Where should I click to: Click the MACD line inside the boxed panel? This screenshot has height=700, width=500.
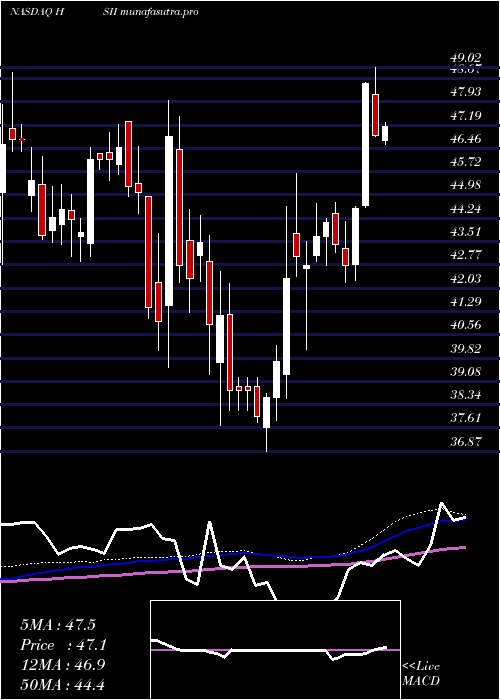pyautogui.click(x=268, y=650)
